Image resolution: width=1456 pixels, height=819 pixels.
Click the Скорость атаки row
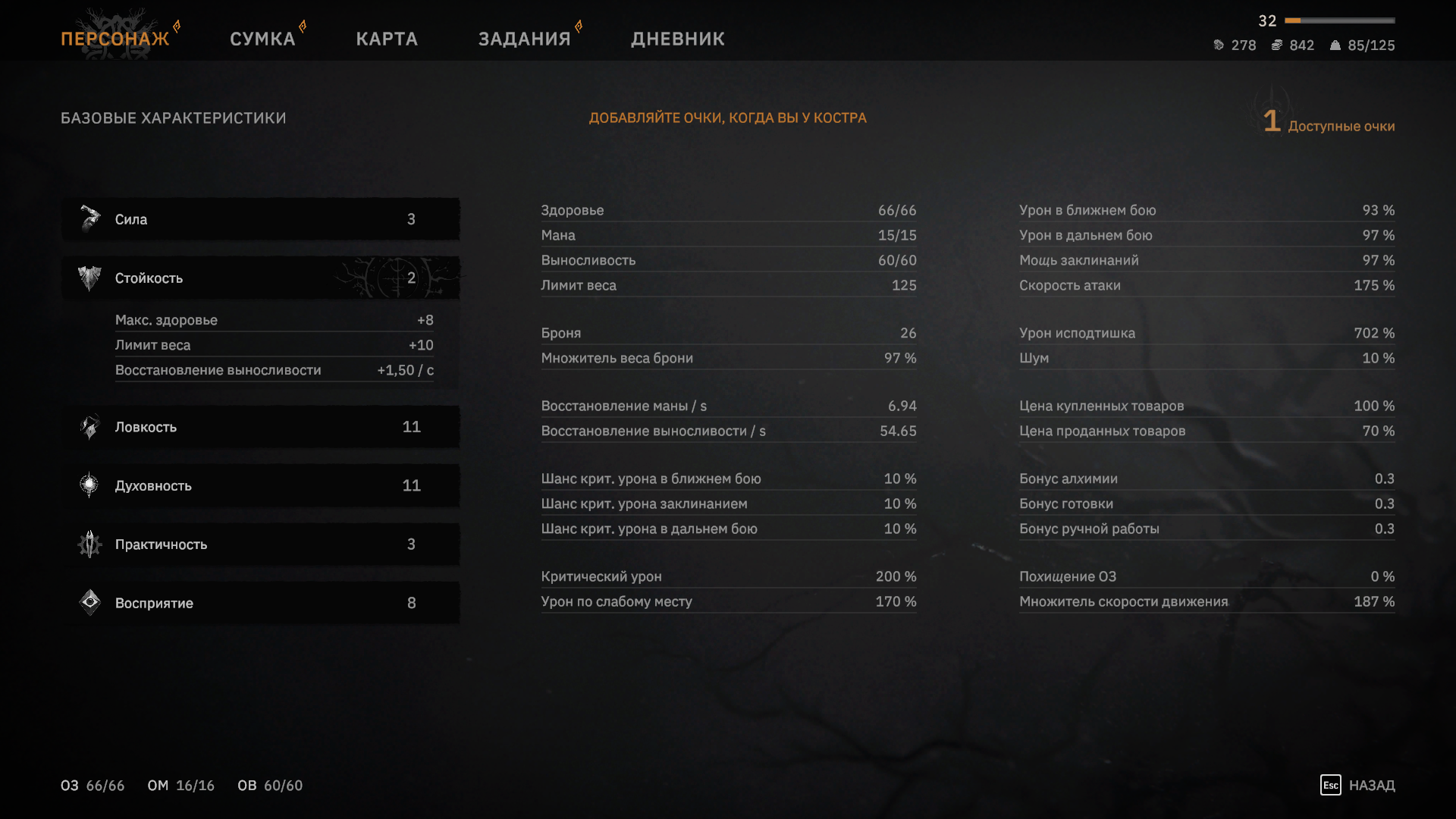pyautogui.click(x=1207, y=285)
